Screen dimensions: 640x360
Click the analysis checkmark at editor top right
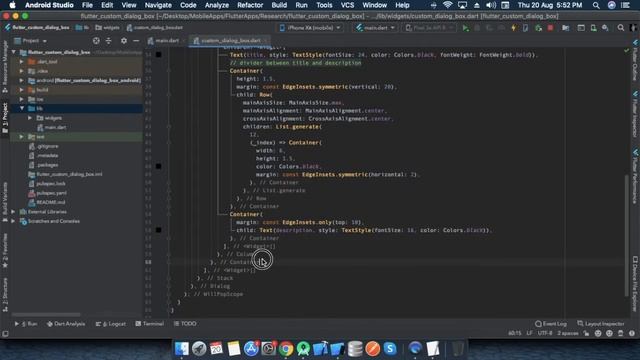[x=627, y=51]
